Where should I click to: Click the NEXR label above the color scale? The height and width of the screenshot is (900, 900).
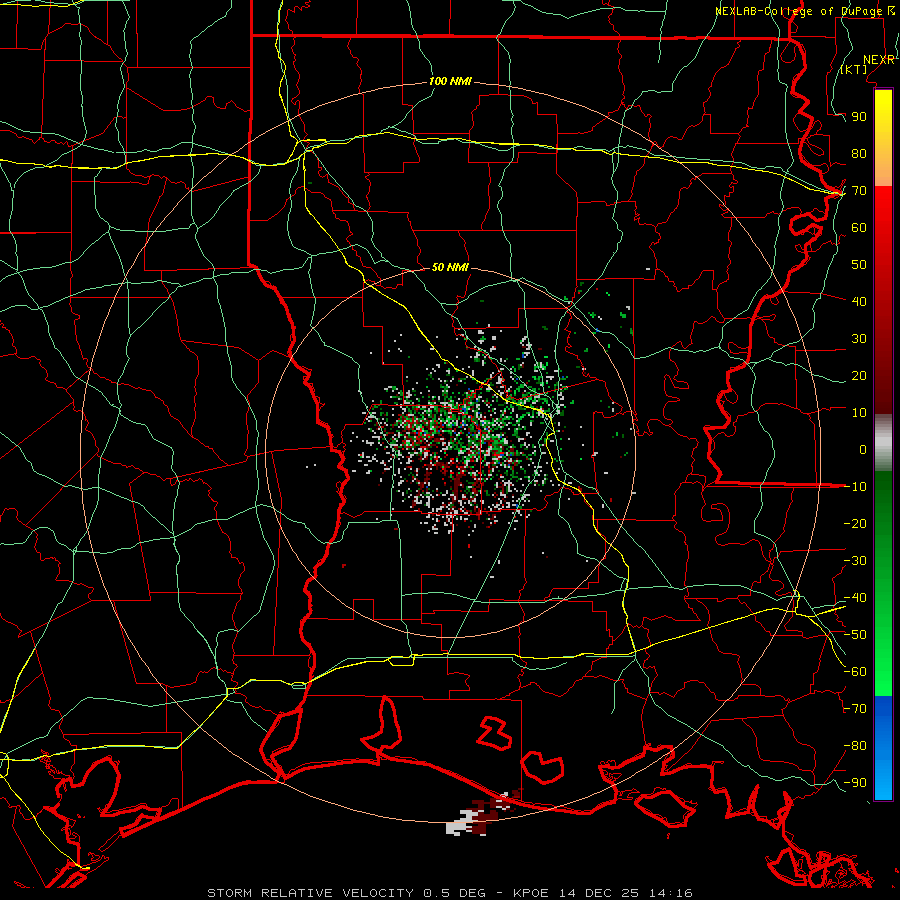coord(879,60)
